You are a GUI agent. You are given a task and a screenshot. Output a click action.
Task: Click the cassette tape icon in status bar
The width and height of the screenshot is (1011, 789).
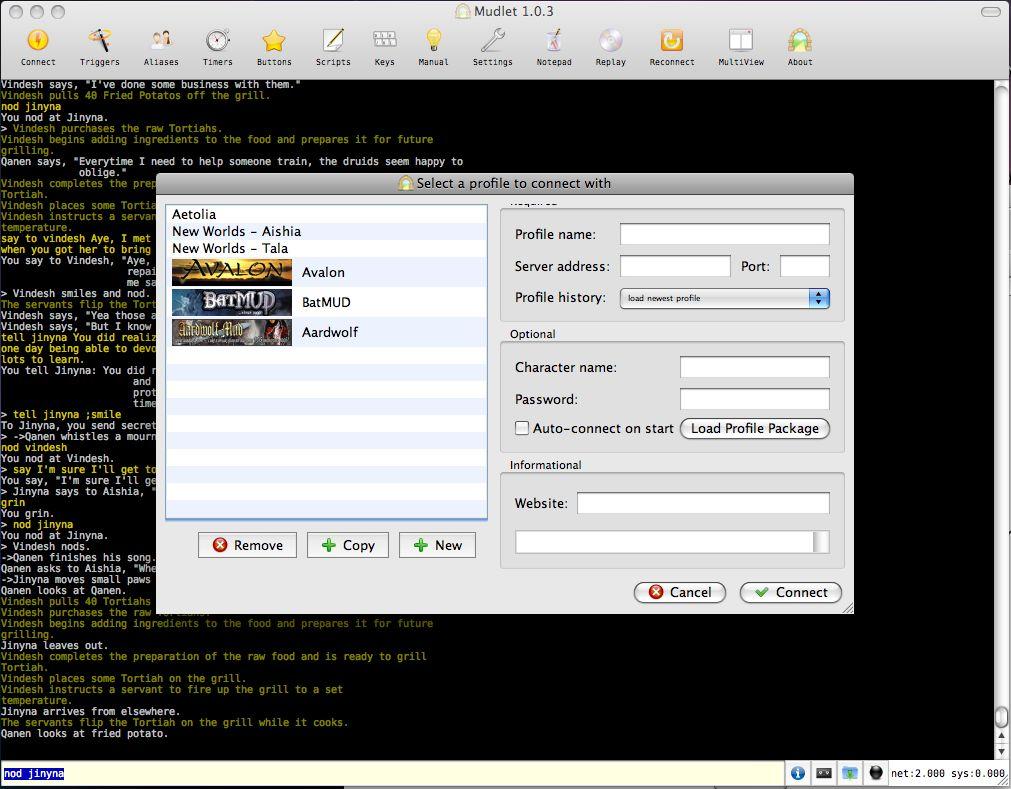pos(824,773)
